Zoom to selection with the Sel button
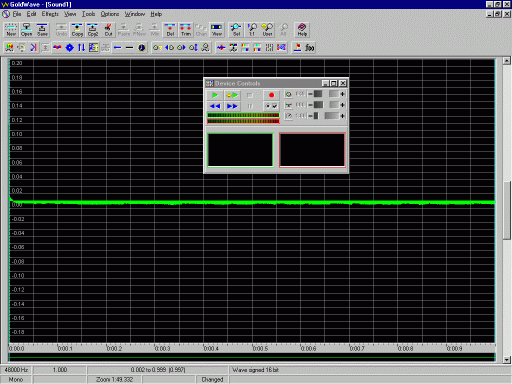Screen dimensions: 512x384 236,30
